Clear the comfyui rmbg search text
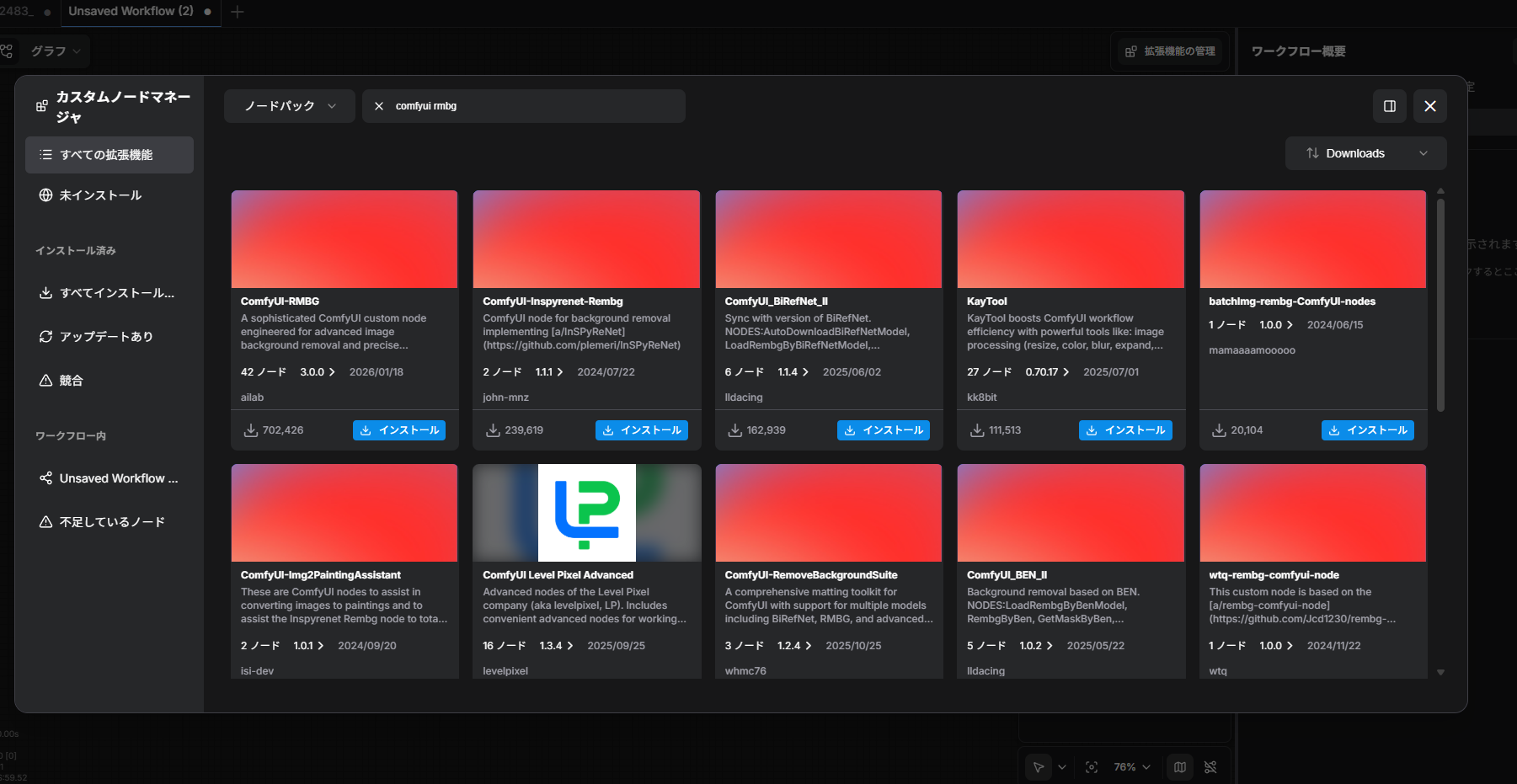This screenshot has height=784, width=1517. (x=379, y=106)
